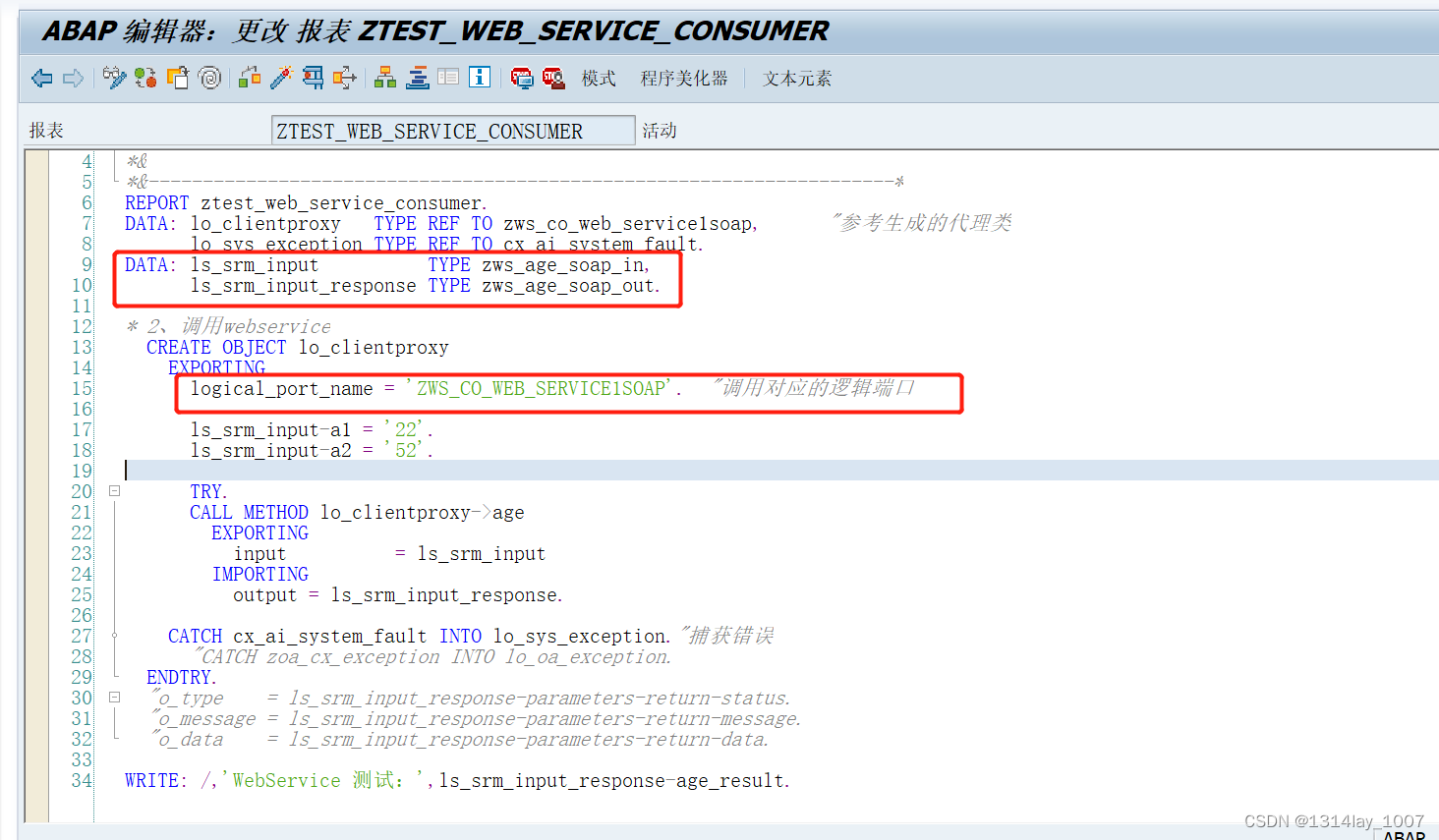Switch Active/Inactive version icon
This screenshot has height=840, width=1439.
[145, 78]
